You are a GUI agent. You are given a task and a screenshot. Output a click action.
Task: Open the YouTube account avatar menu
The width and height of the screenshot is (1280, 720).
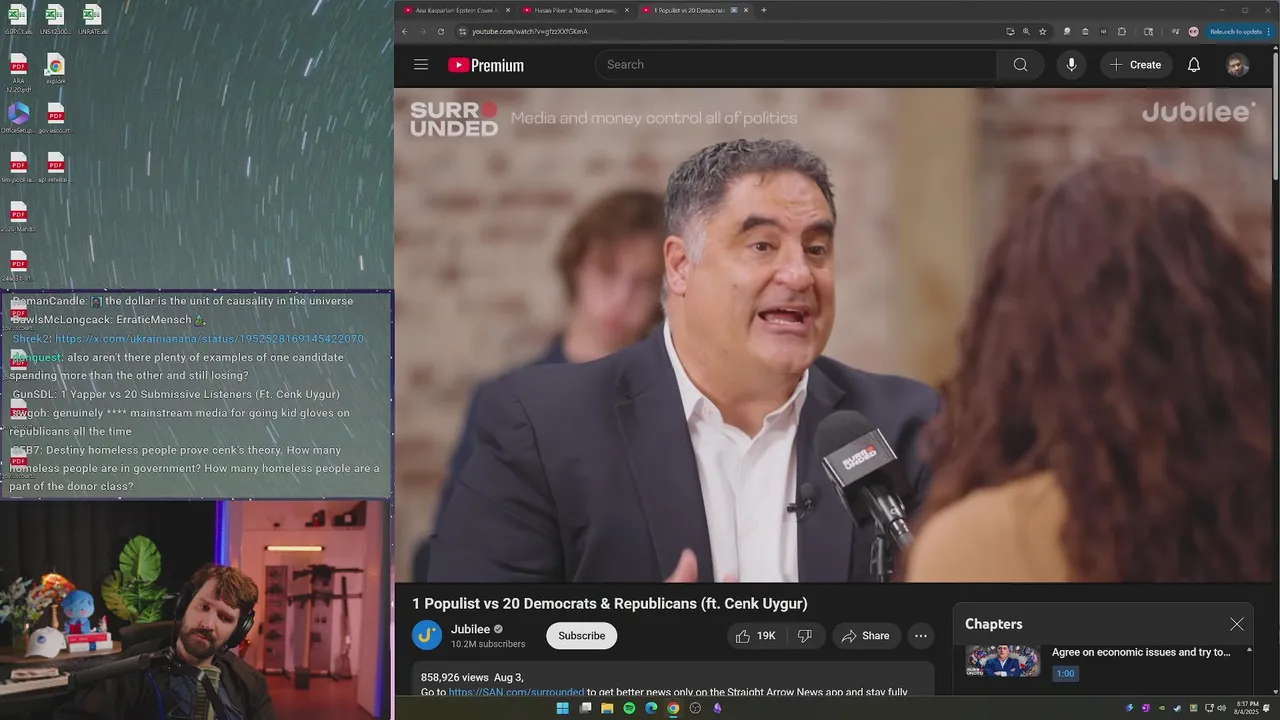coord(1237,65)
